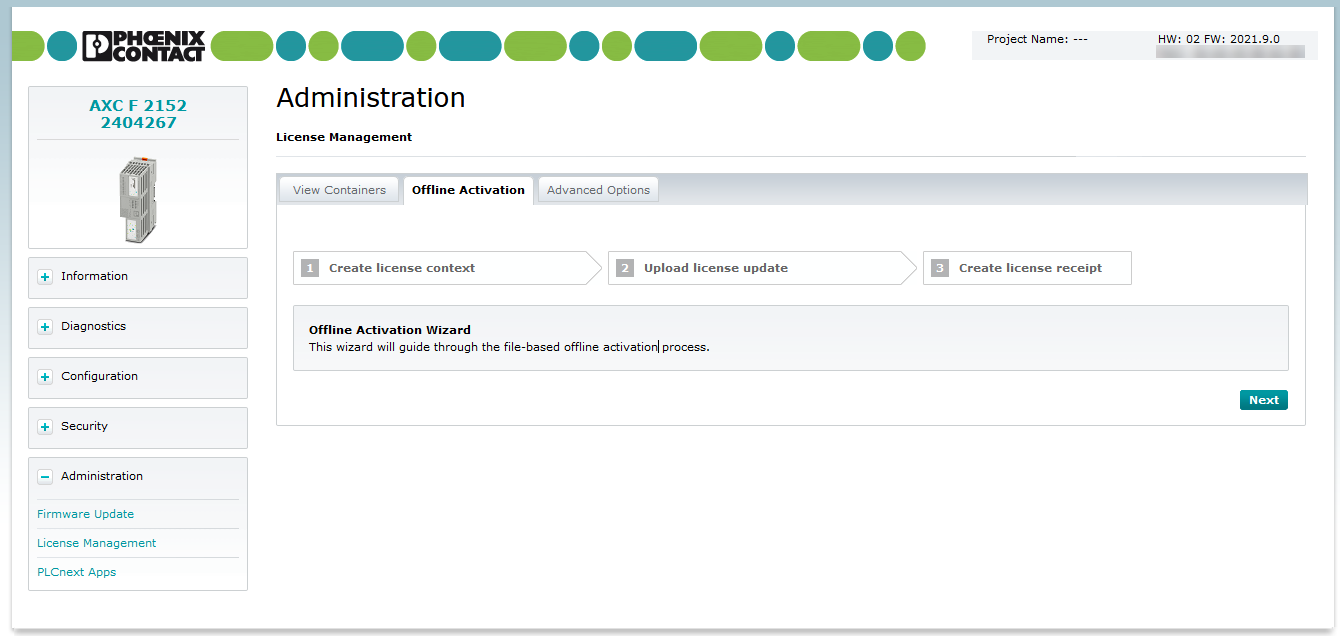1340x637 pixels.
Task: Switch to the View Containers tab
Action: pyautogui.click(x=339, y=190)
